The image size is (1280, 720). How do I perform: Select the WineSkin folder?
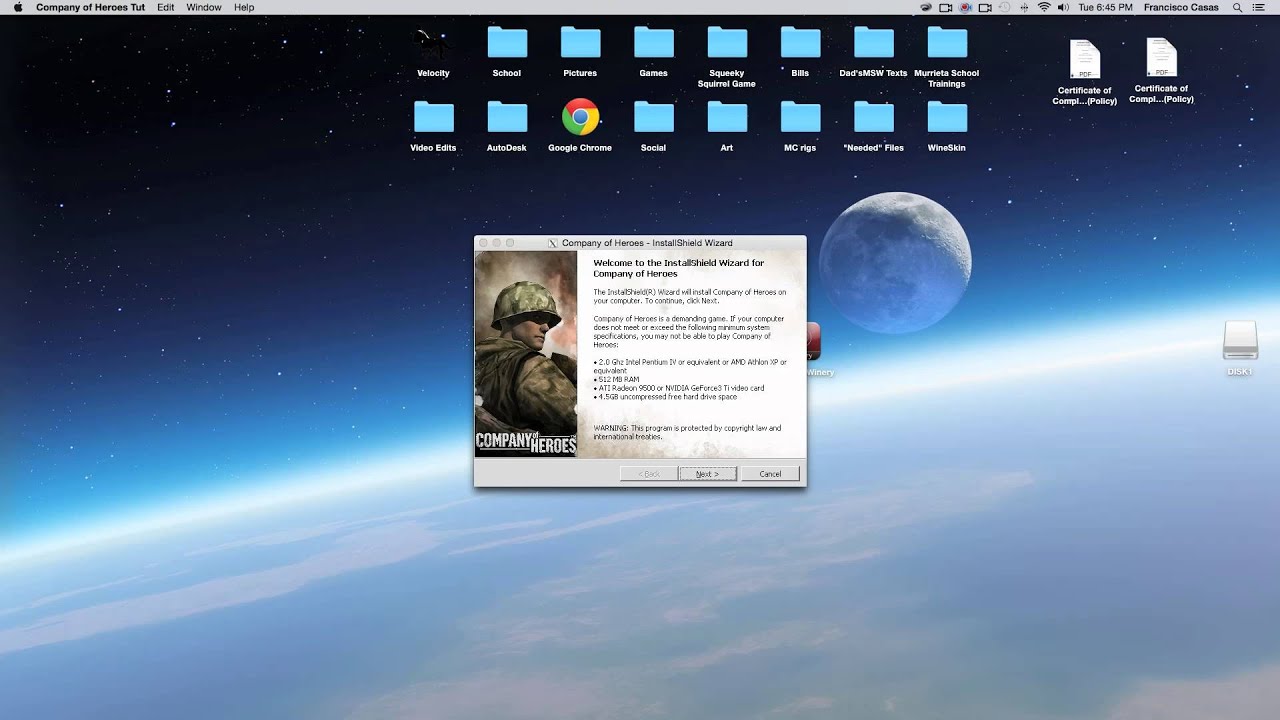tap(947, 118)
